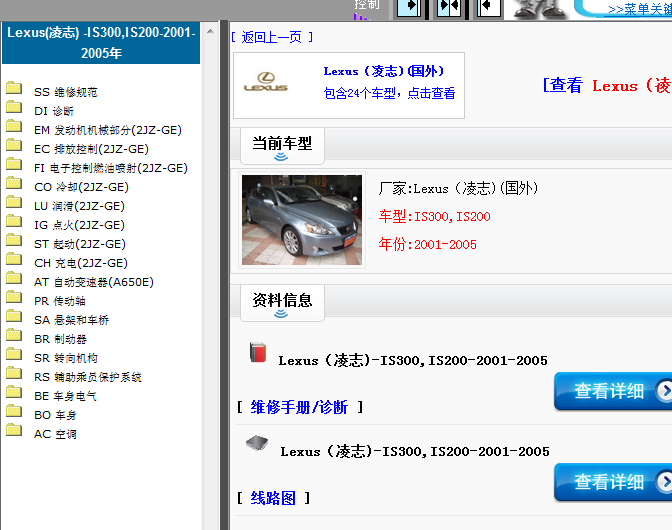Viewport: 672px width, 530px height.
Task: Open Lexus（凌志）(国外) brand link
Action: point(384,71)
